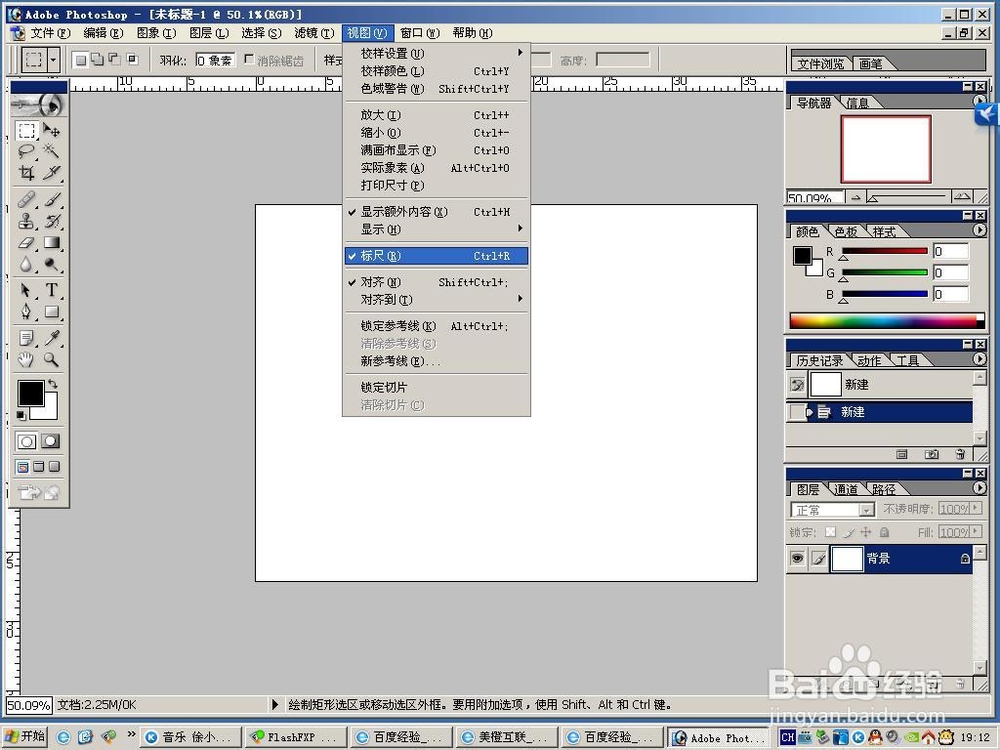
Task: Toggle 消除锯齿 anti-alias checkbox
Action: tap(249, 59)
